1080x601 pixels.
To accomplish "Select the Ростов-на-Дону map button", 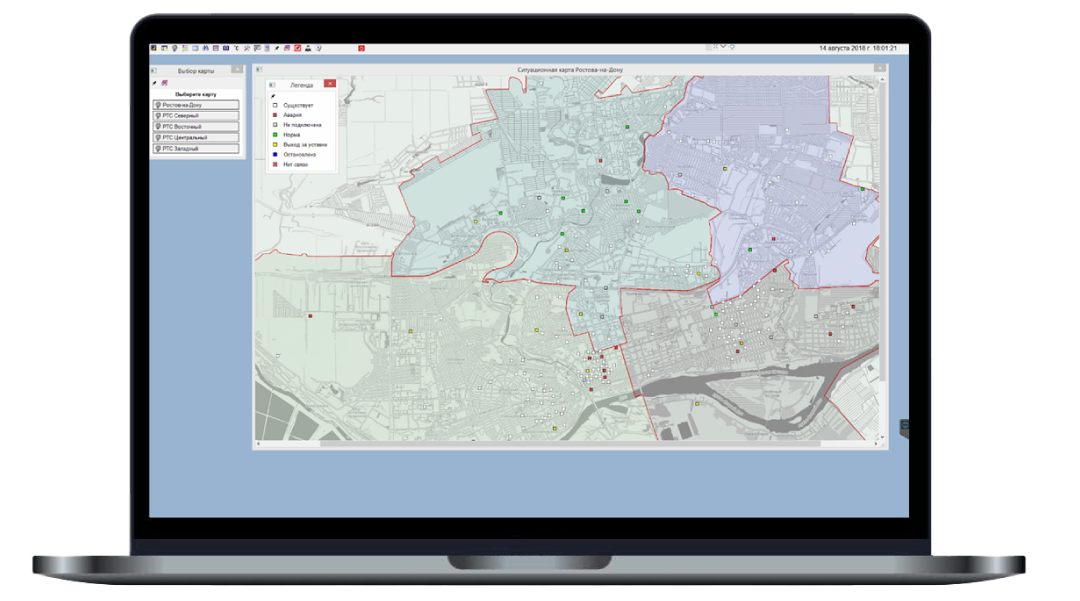I will tap(195, 104).
